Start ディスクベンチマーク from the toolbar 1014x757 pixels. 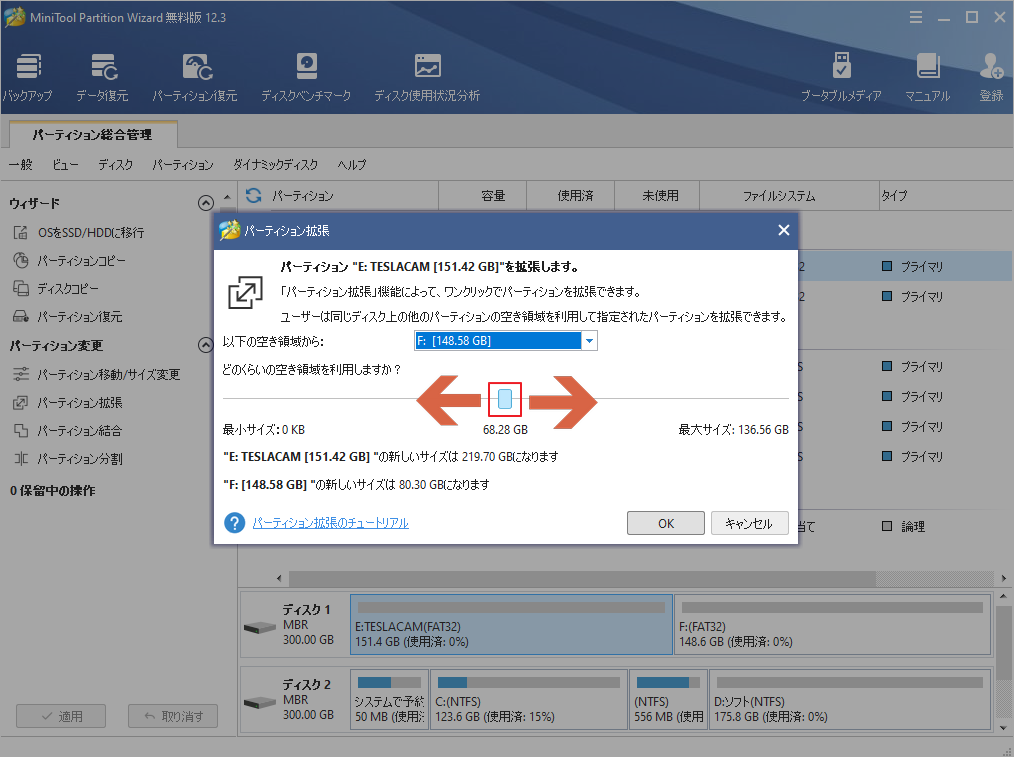click(307, 78)
